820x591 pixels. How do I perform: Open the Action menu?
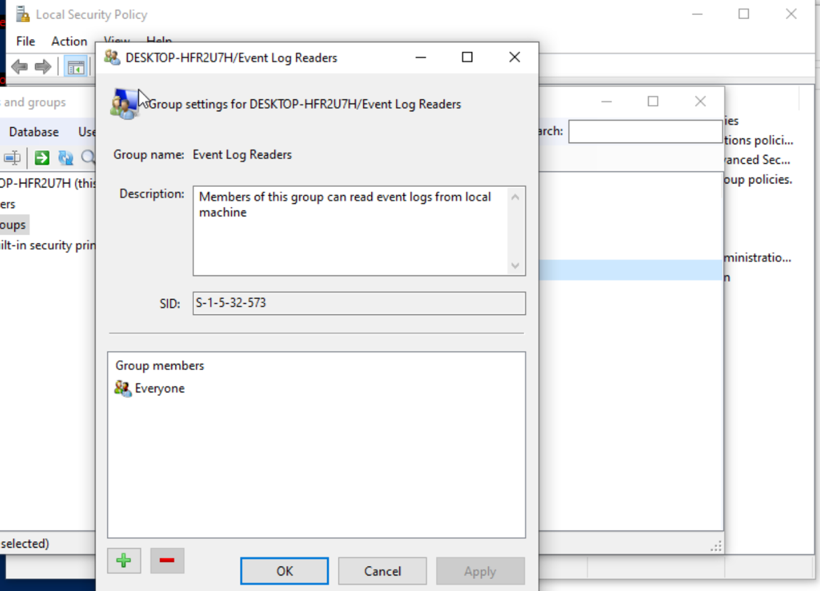point(69,41)
